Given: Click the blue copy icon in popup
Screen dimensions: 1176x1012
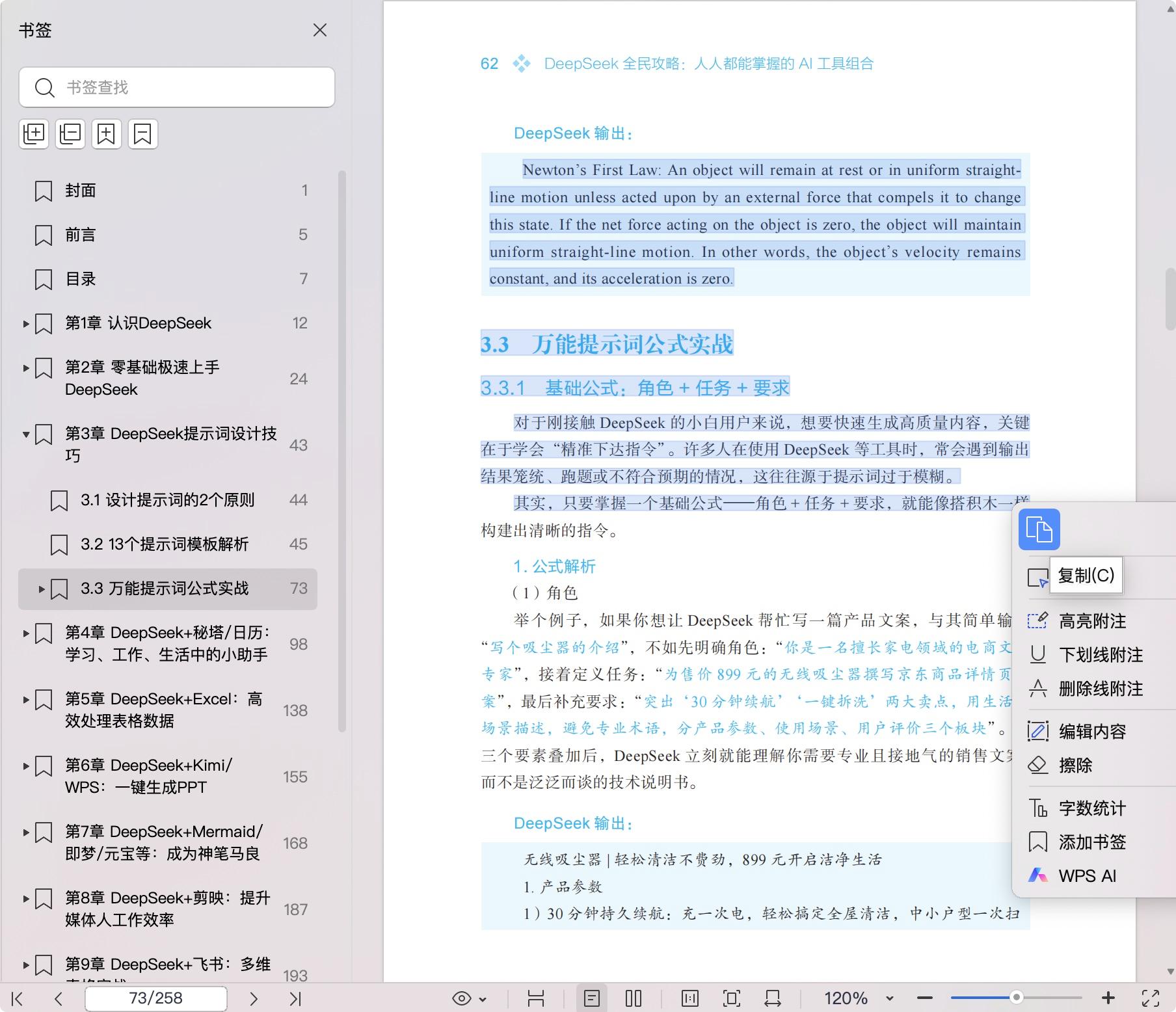Looking at the screenshot, I should coord(1039,529).
